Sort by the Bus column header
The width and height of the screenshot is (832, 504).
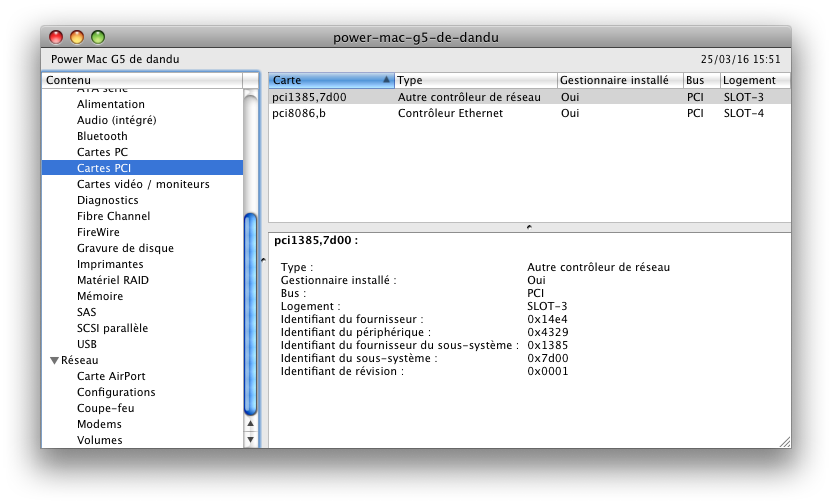click(701, 80)
